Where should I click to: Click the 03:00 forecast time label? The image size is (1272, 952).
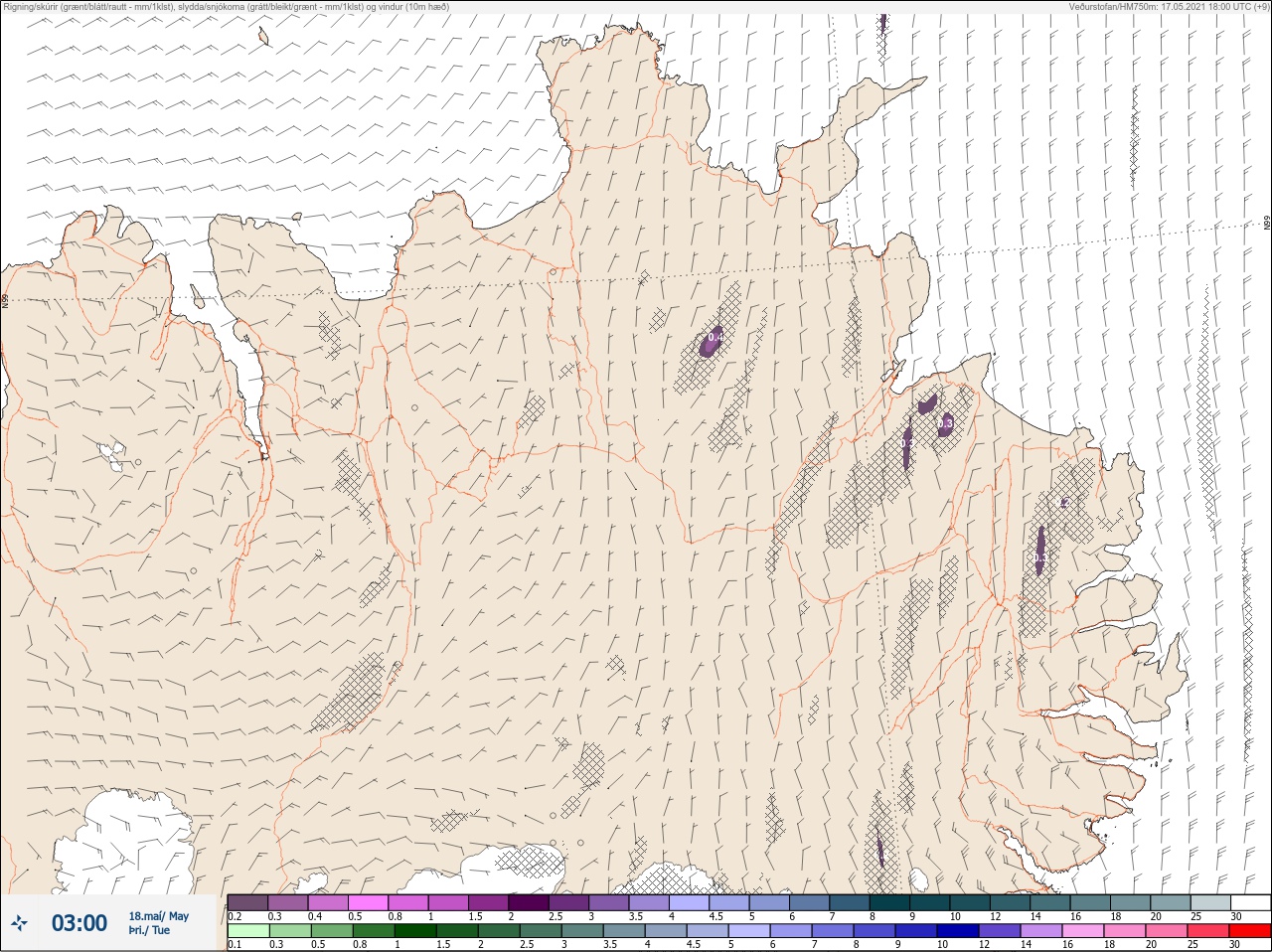pyautogui.click(x=79, y=923)
